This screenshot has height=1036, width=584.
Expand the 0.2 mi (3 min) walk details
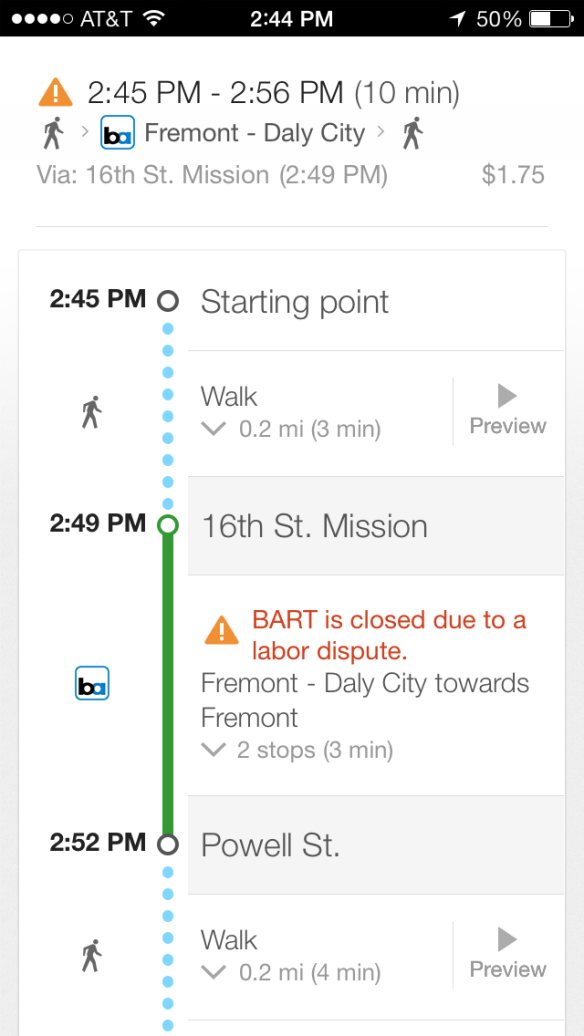[213, 428]
